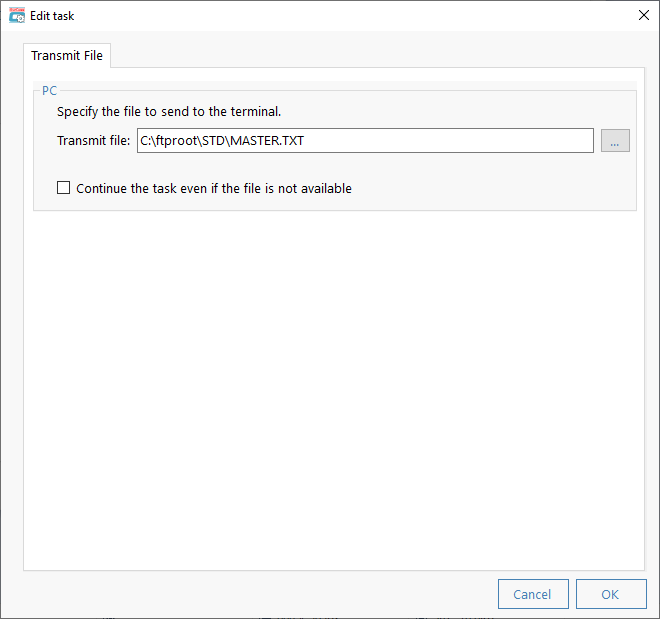Image resolution: width=660 pixels, height=619 pixels.
Task: Click the "Continue the task" checkbox label text
Action: [x=214, y=188]
